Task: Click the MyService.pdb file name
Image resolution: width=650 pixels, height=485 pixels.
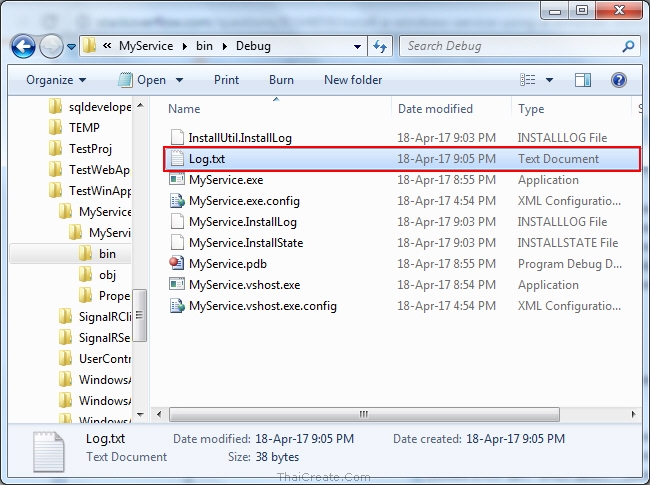Action: point(228,264)
